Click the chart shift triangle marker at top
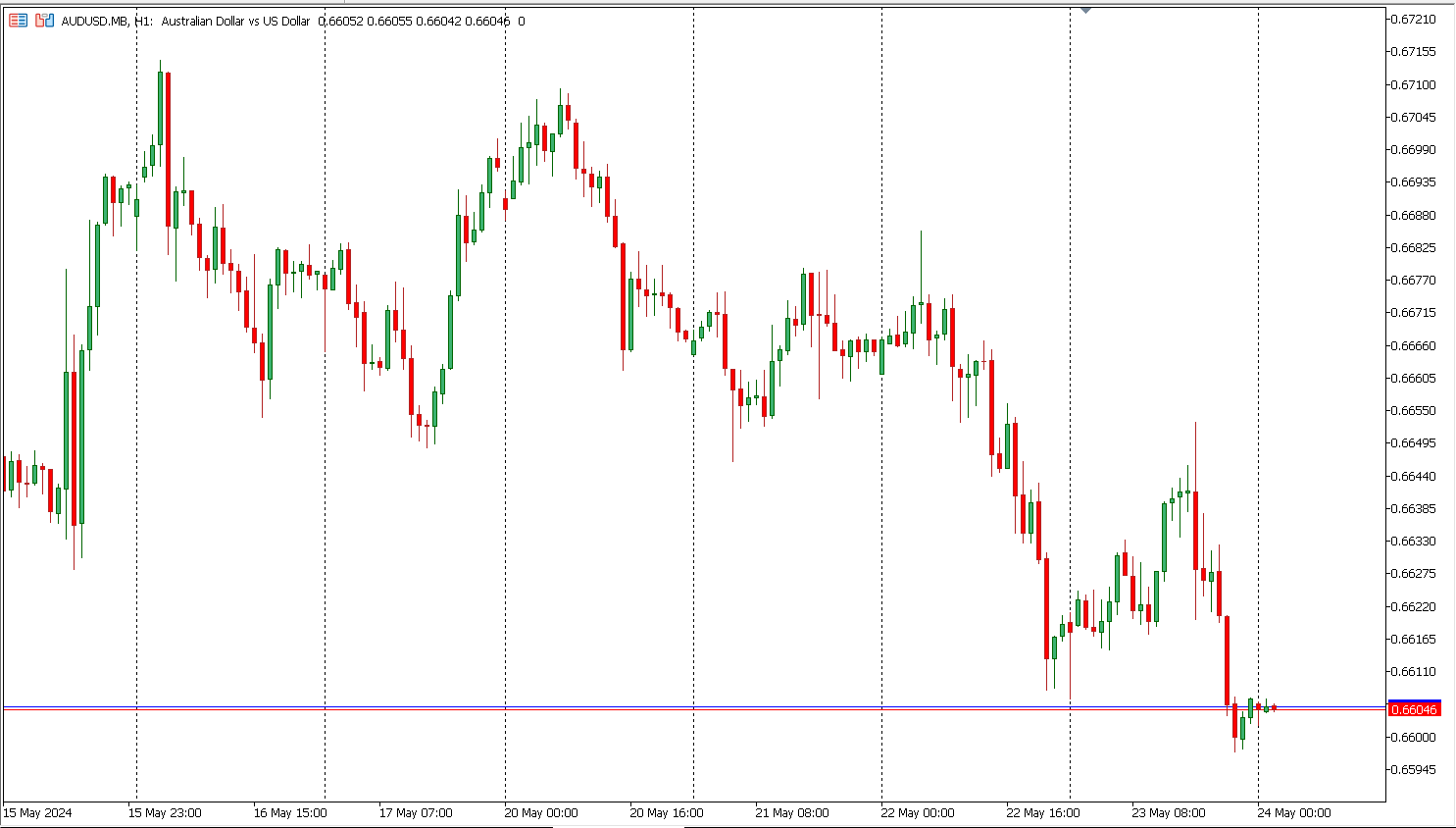Image resolution: width=1456 pixels, height=828 pixels. coord(1085,10)
